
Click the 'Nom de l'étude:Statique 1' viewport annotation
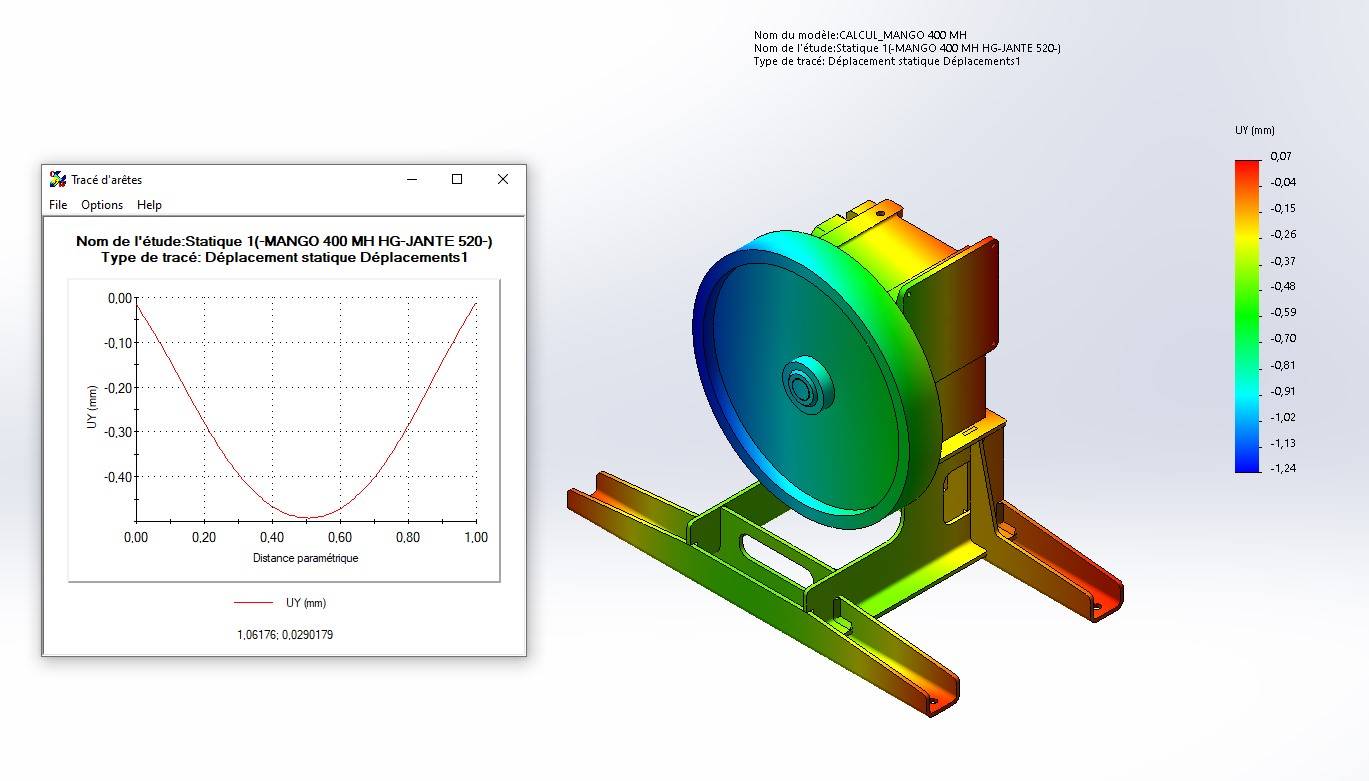[907, 48]
